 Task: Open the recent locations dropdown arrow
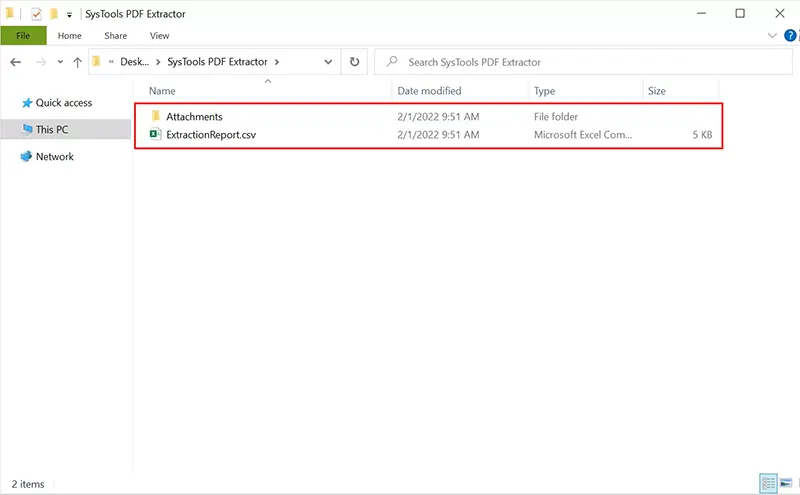[60, 62]
